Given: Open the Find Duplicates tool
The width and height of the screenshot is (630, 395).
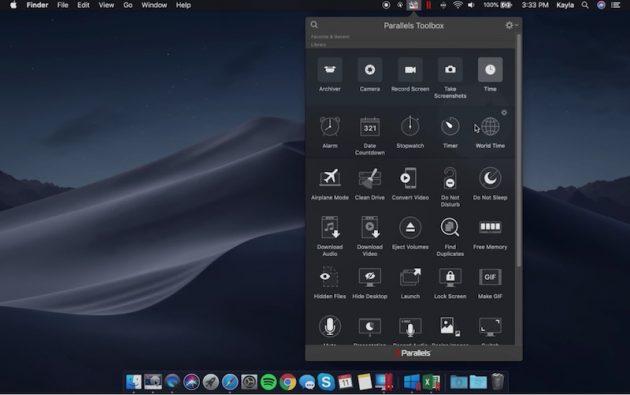Looking at the screenshot, I should coord(450,237).
